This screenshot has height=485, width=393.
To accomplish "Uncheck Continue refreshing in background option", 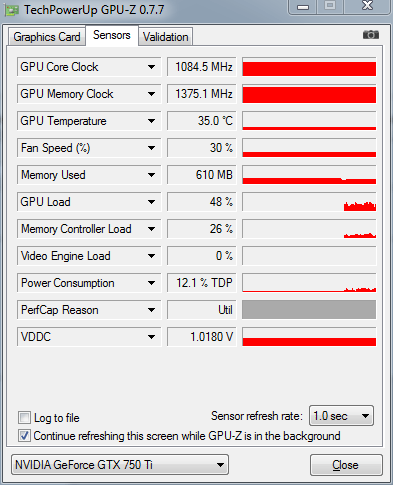I will click(x=24, y=436).
